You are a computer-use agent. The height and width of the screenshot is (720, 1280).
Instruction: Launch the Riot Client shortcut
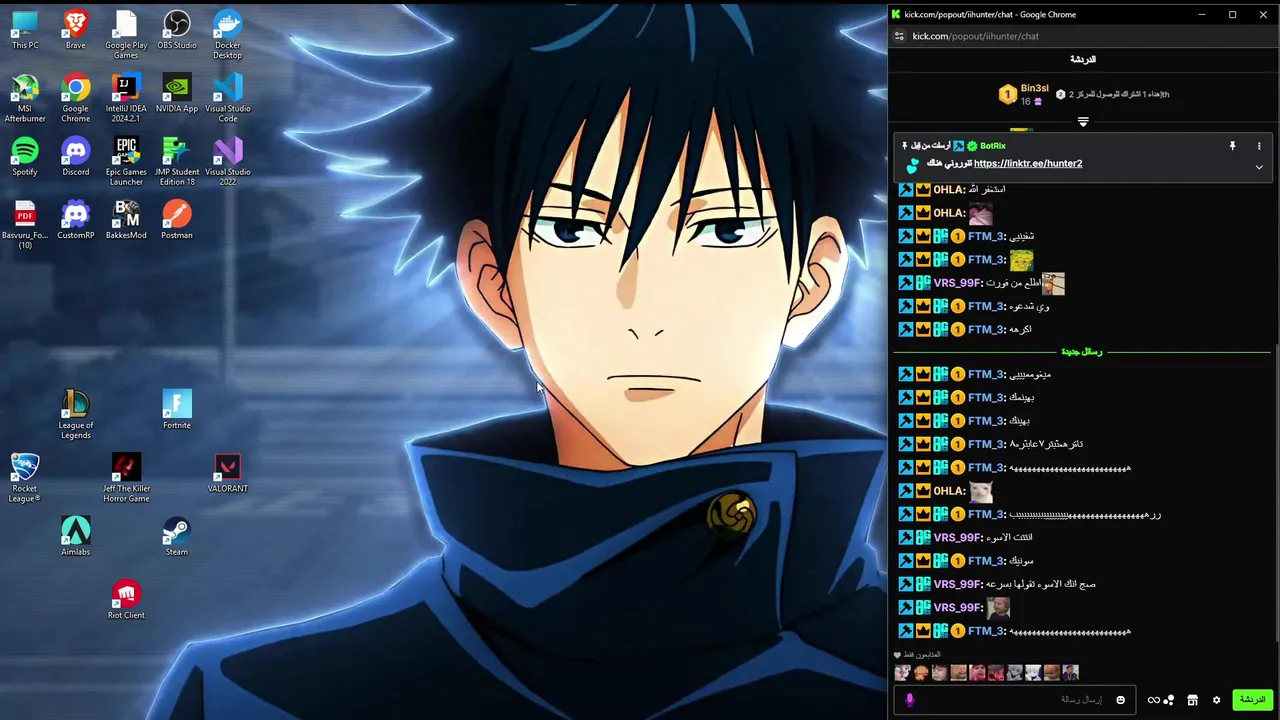tap(126, 598)
